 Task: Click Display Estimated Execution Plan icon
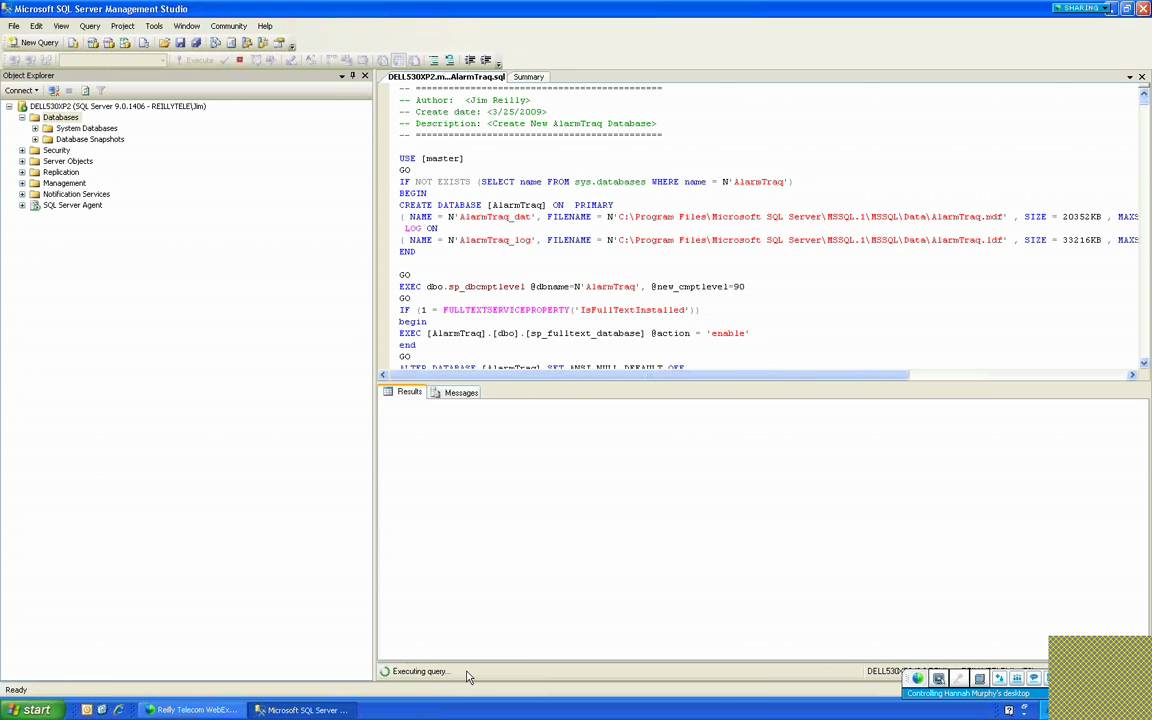tap(256, 60)
